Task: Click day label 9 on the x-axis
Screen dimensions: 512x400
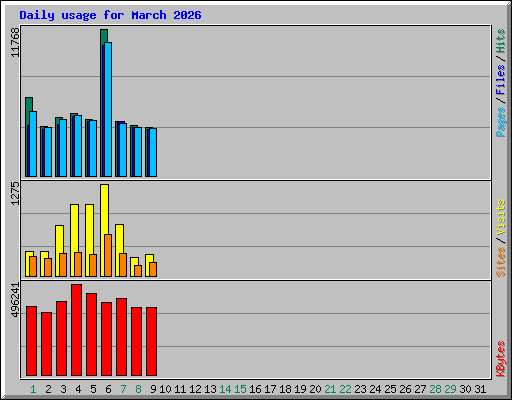Action: pos(153,389)
